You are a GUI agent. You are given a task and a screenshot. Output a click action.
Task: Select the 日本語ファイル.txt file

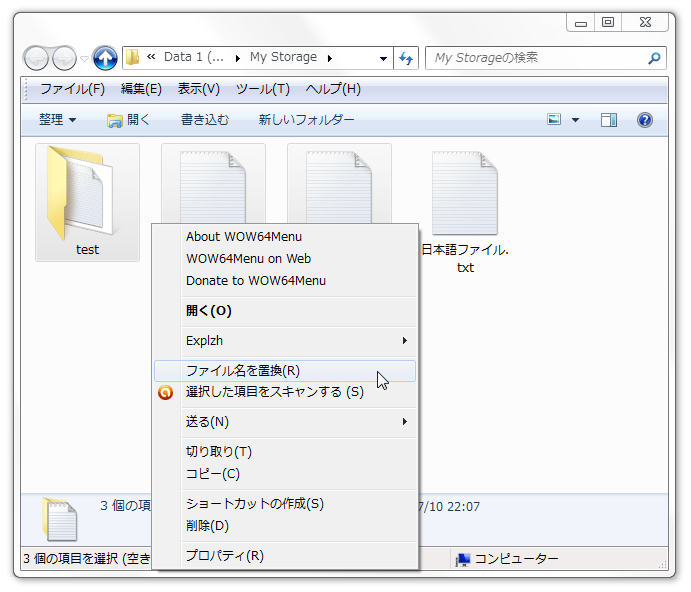[x=465, y=211]
